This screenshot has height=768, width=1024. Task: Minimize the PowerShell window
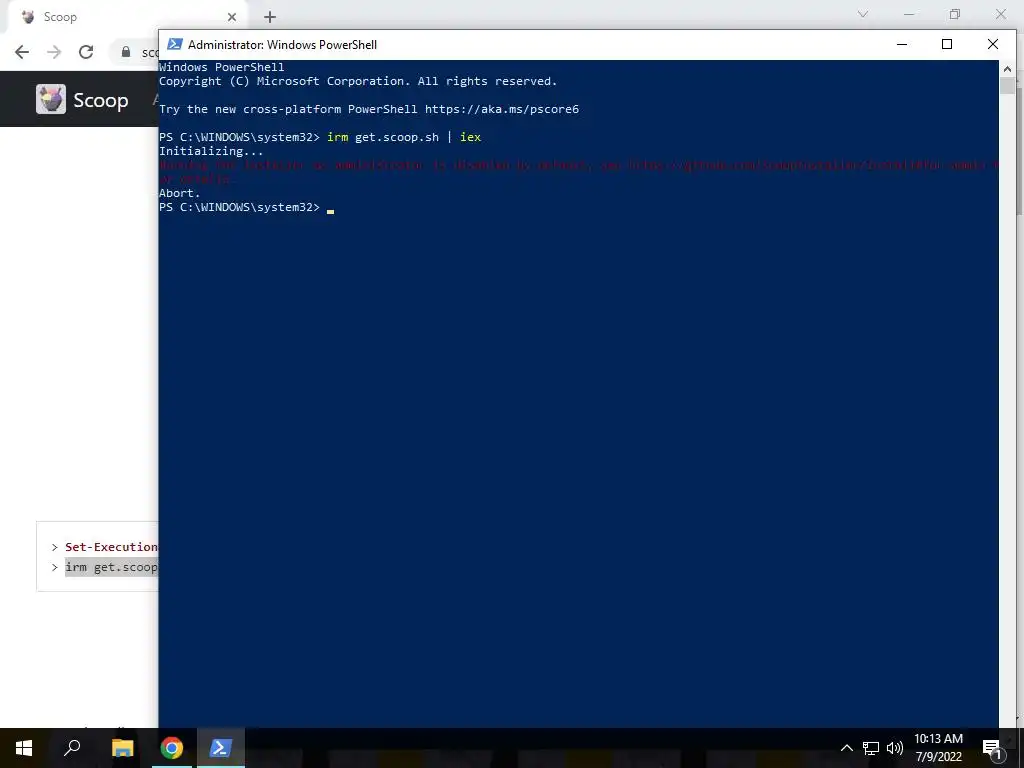(x=902, y=44)
